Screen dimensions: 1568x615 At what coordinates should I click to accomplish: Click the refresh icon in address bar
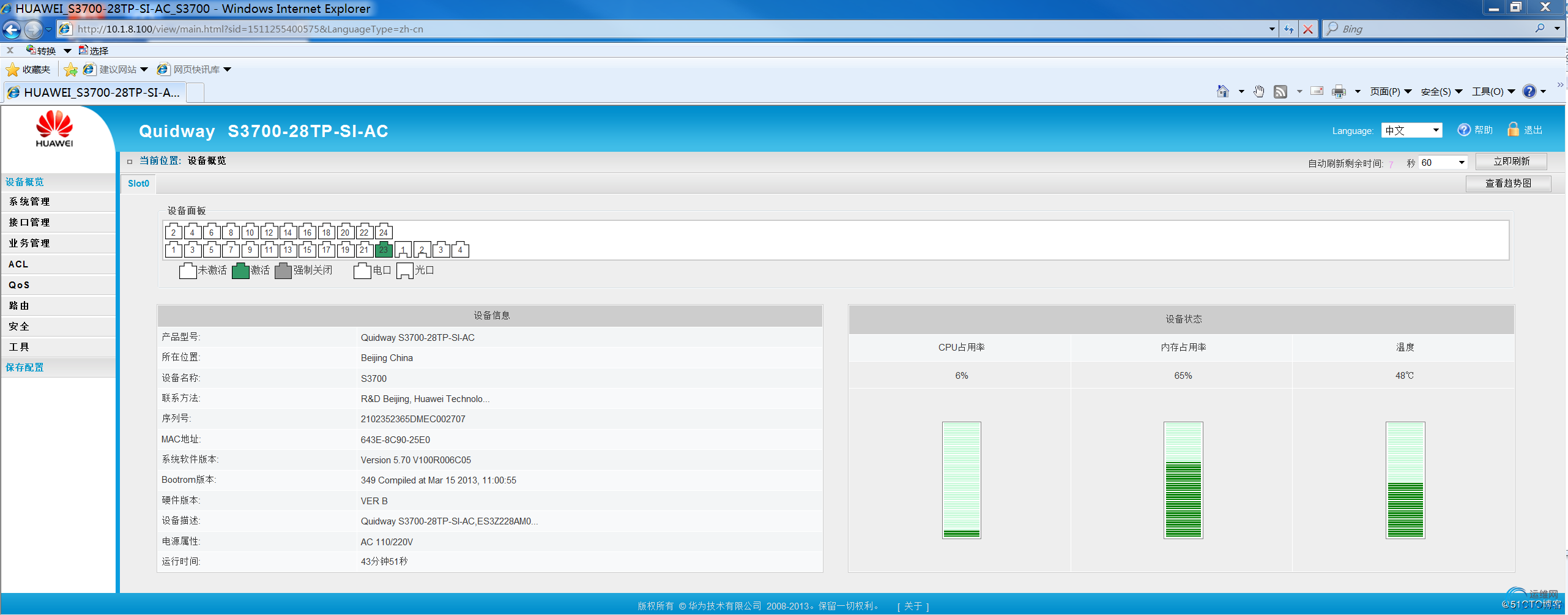[1289, 29]
